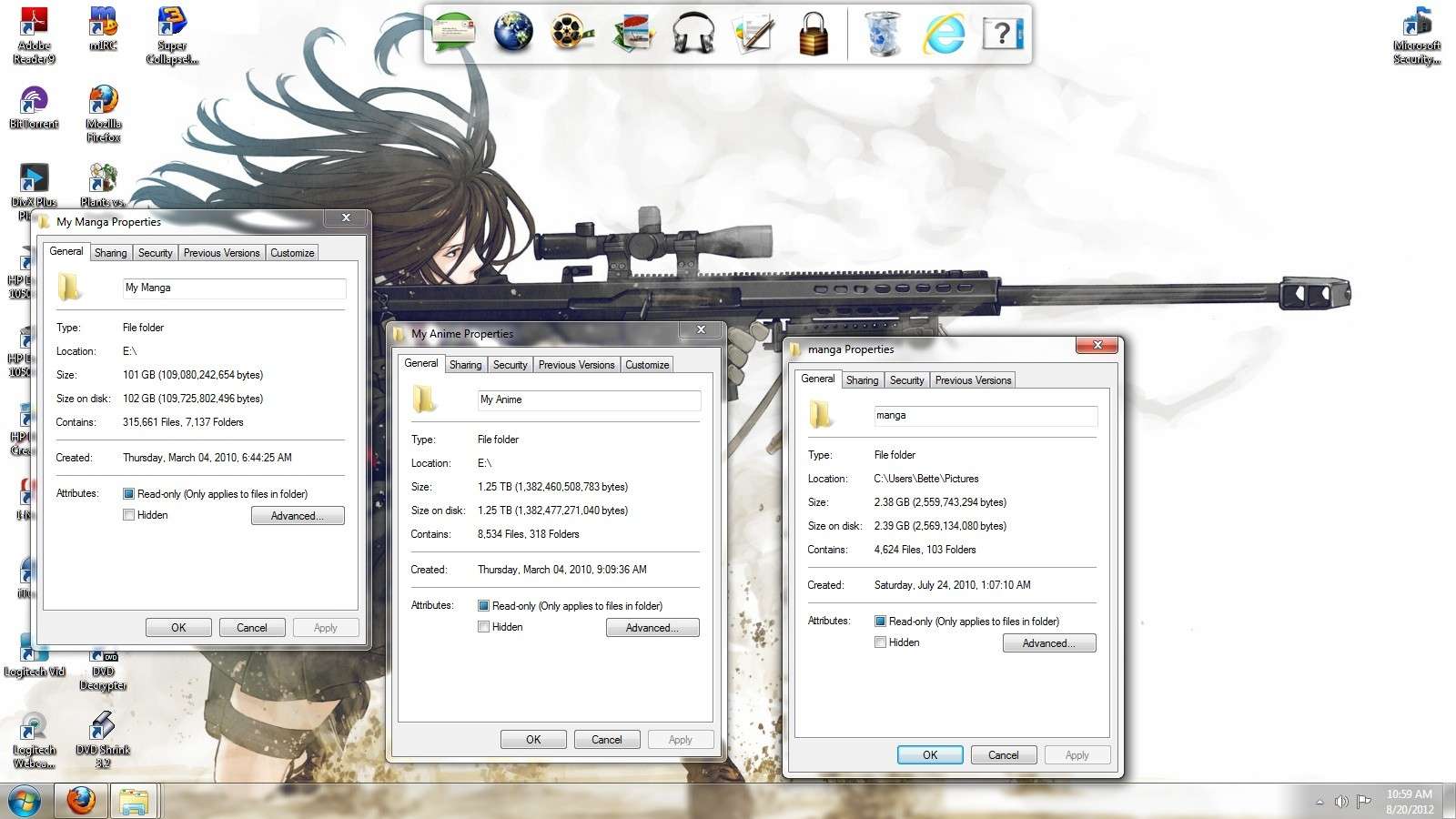Click Cancel in manga Properties window
This screenshot has width=1456, height=819.
pos(1004,755)
